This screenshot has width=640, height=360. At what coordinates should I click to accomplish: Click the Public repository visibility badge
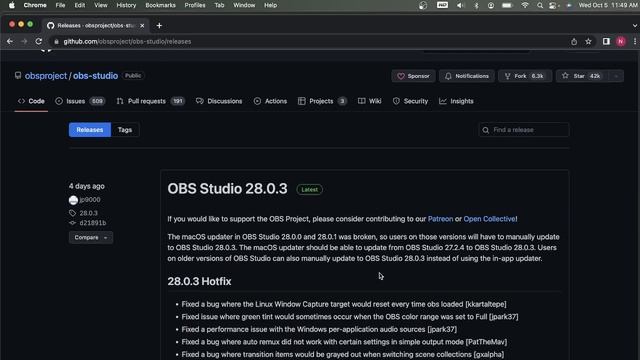(x=133, y=76)
